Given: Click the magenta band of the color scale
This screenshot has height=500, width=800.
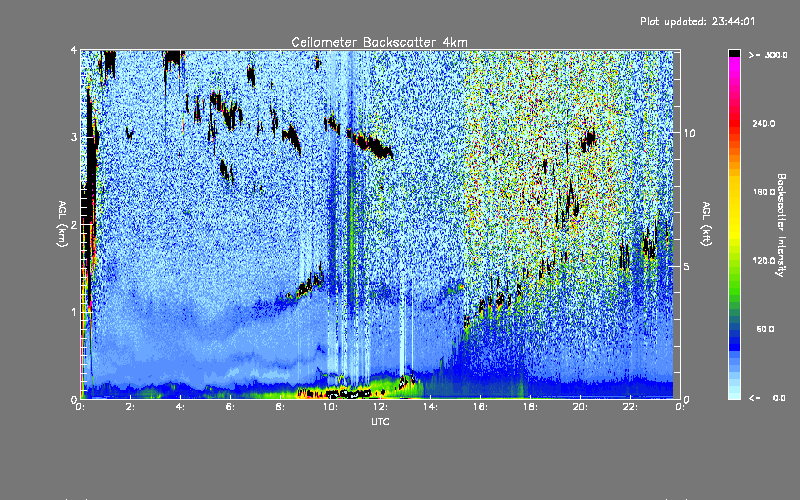Looking at the screenshot, I should [x=734, y=66].
